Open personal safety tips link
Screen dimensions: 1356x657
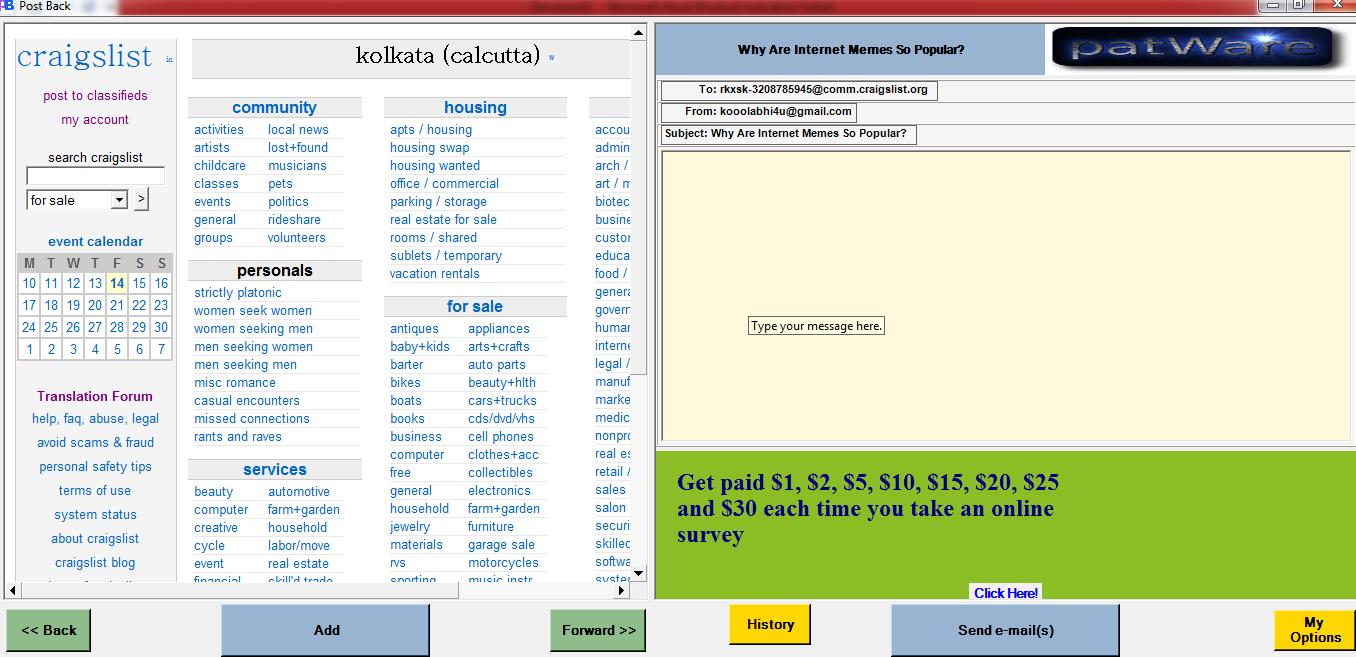[x=95, y=467]
